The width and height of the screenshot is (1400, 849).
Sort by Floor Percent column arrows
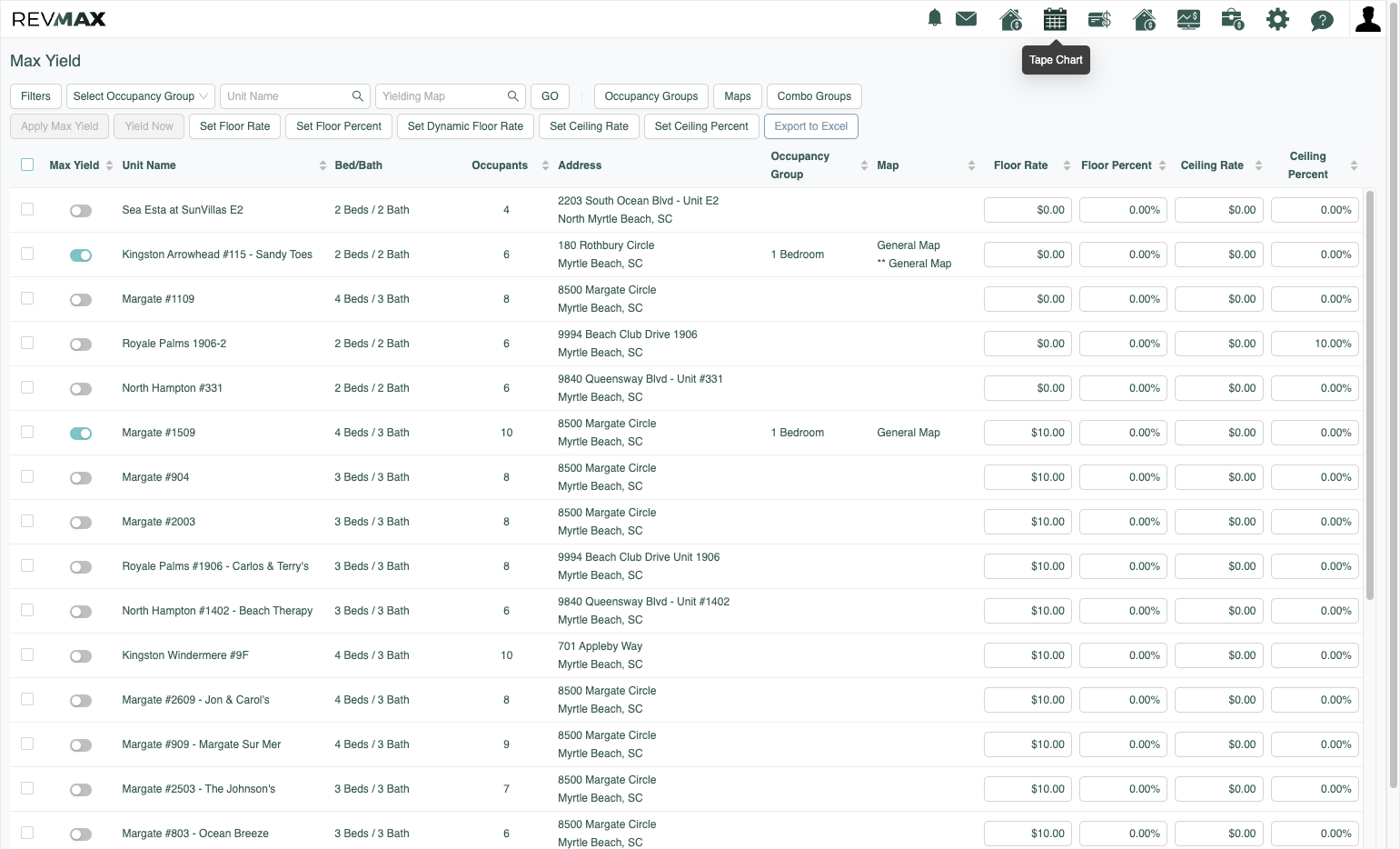(x=1162, y=165)
